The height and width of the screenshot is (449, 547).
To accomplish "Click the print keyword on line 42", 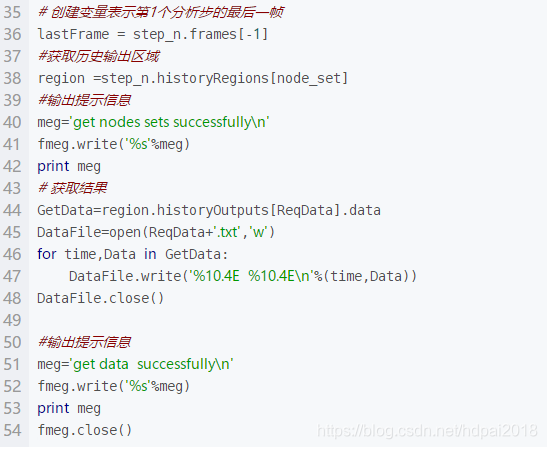I will 53,166.
